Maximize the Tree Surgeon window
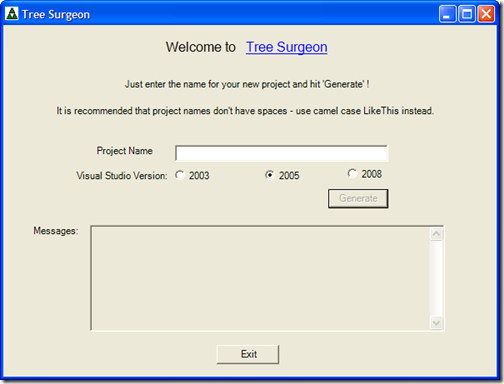 tap(467, 14)
